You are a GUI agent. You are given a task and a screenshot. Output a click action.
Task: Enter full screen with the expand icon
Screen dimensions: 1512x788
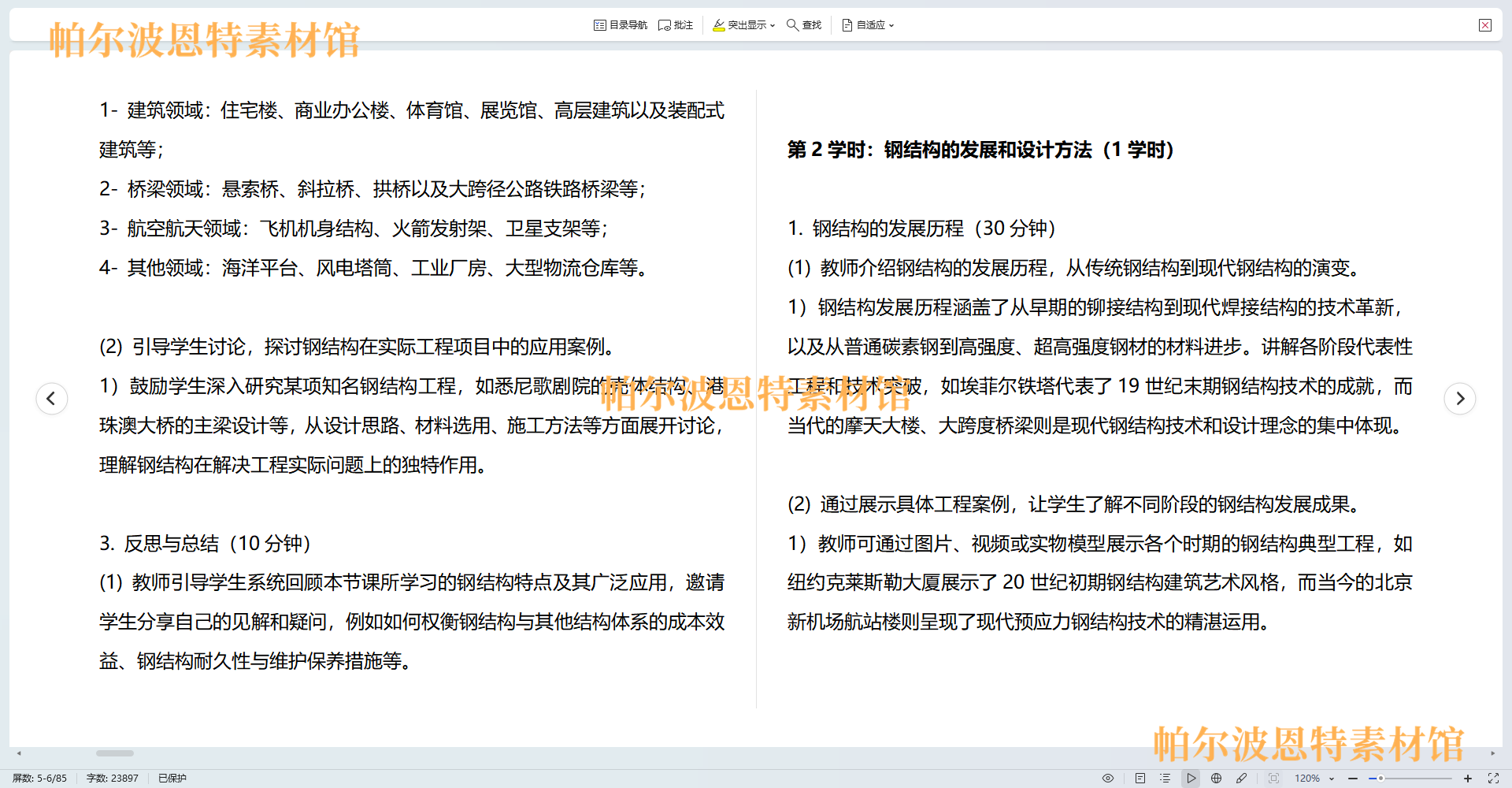tap(1493, 779)
